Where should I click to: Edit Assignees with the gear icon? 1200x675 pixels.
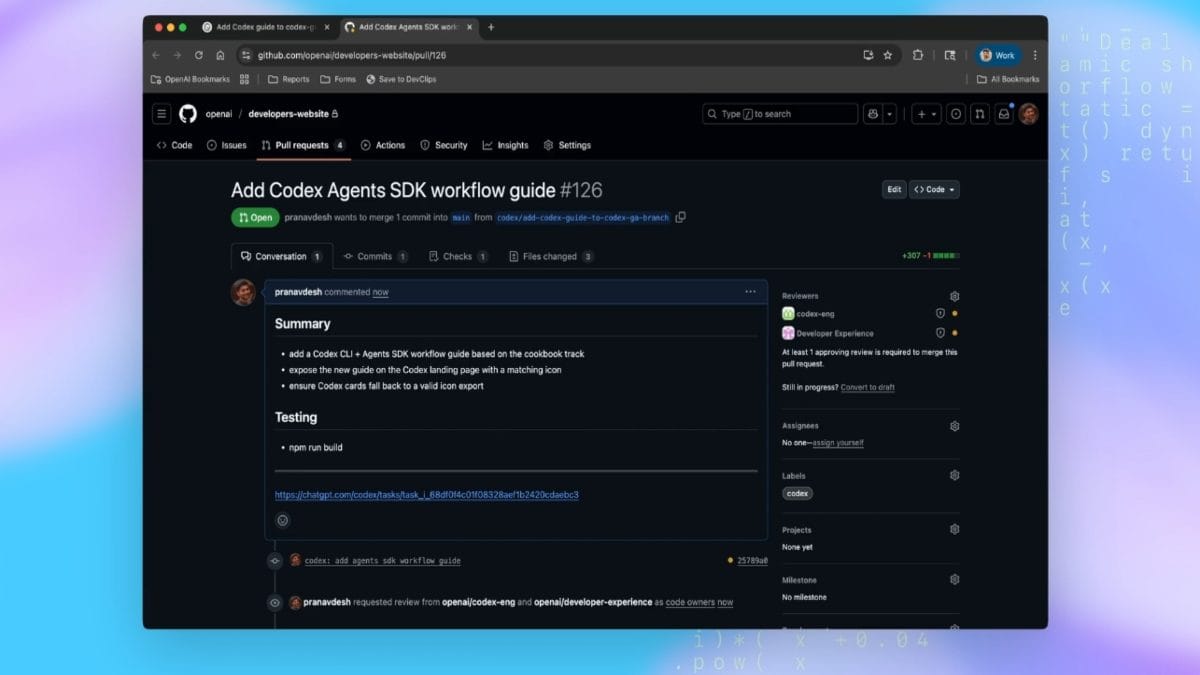(x=954, y=426)
